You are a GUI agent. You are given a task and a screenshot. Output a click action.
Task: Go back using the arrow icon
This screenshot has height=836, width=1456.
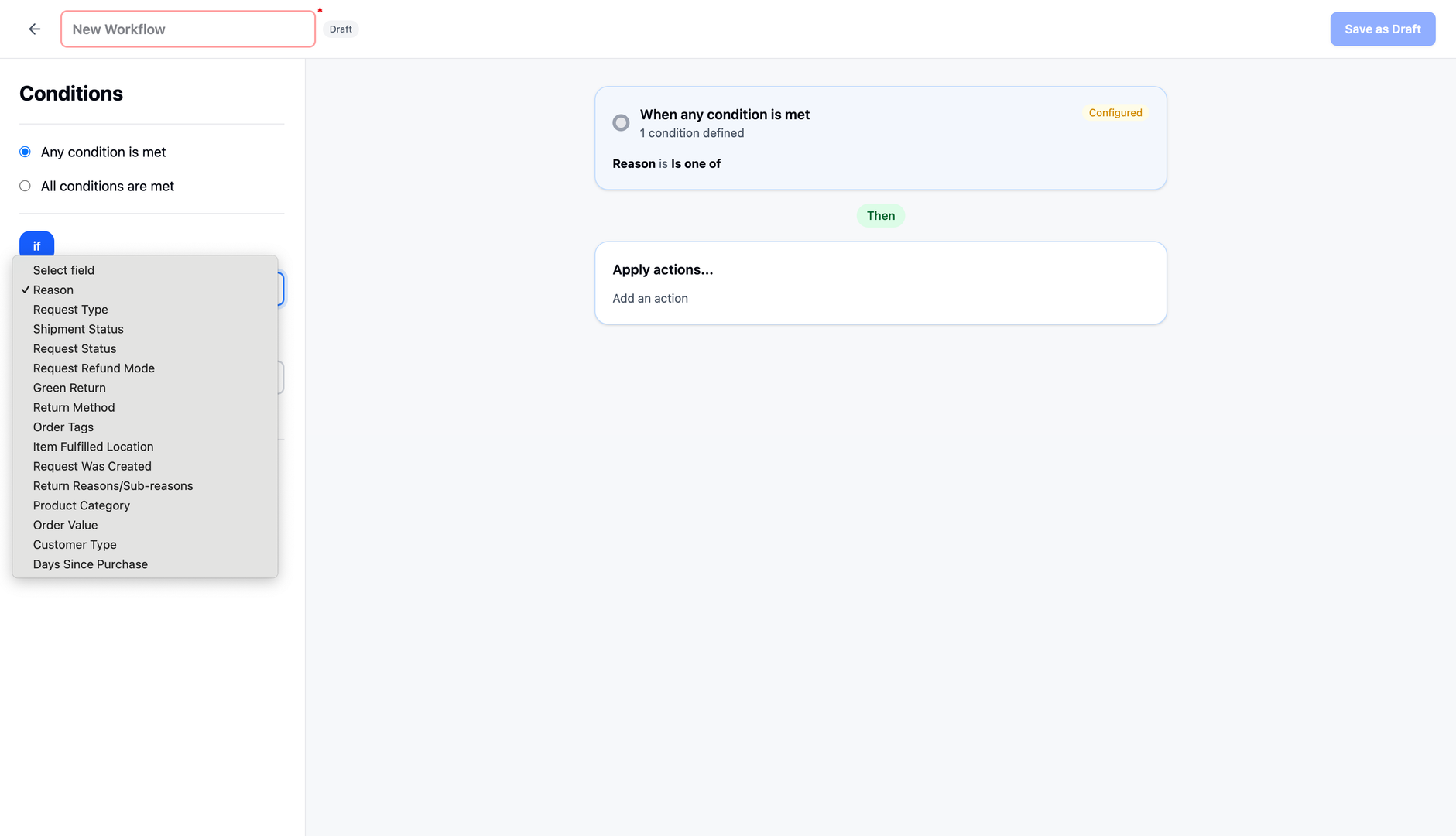click(34, 29)
